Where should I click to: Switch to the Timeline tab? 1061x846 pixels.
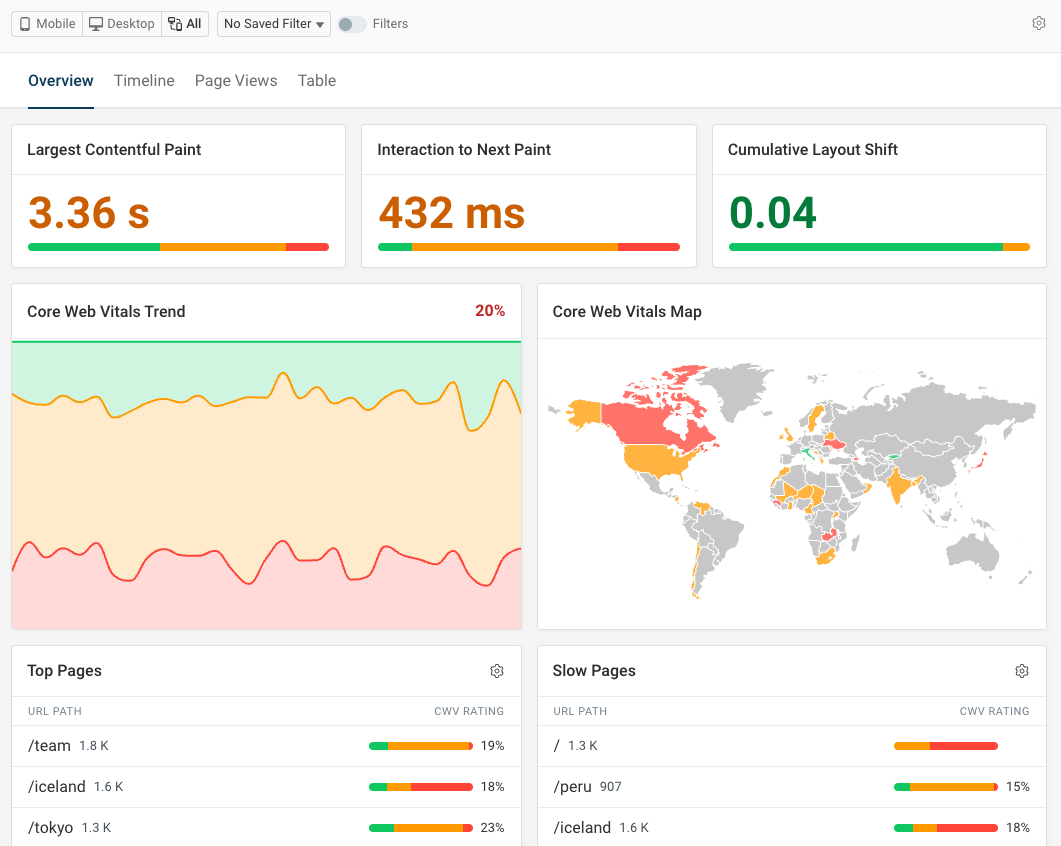(x=144, y=81)
